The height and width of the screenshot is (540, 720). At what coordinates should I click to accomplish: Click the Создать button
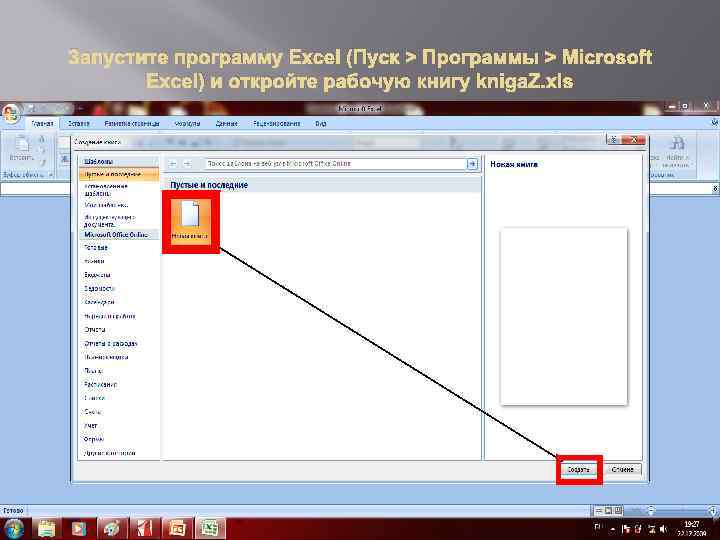click(579, 469)
